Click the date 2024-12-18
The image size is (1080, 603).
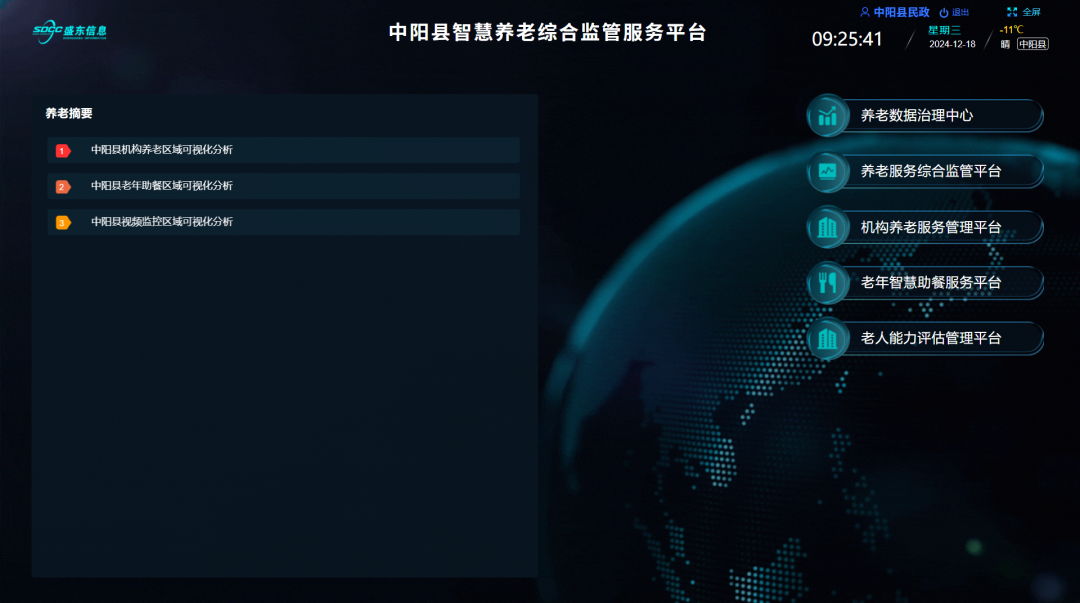coord(952,44)
